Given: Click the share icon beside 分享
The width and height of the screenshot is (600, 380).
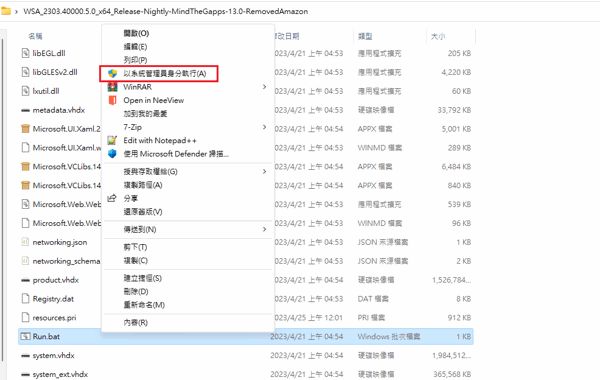Looking at the screenshot, I should (112, 198).
